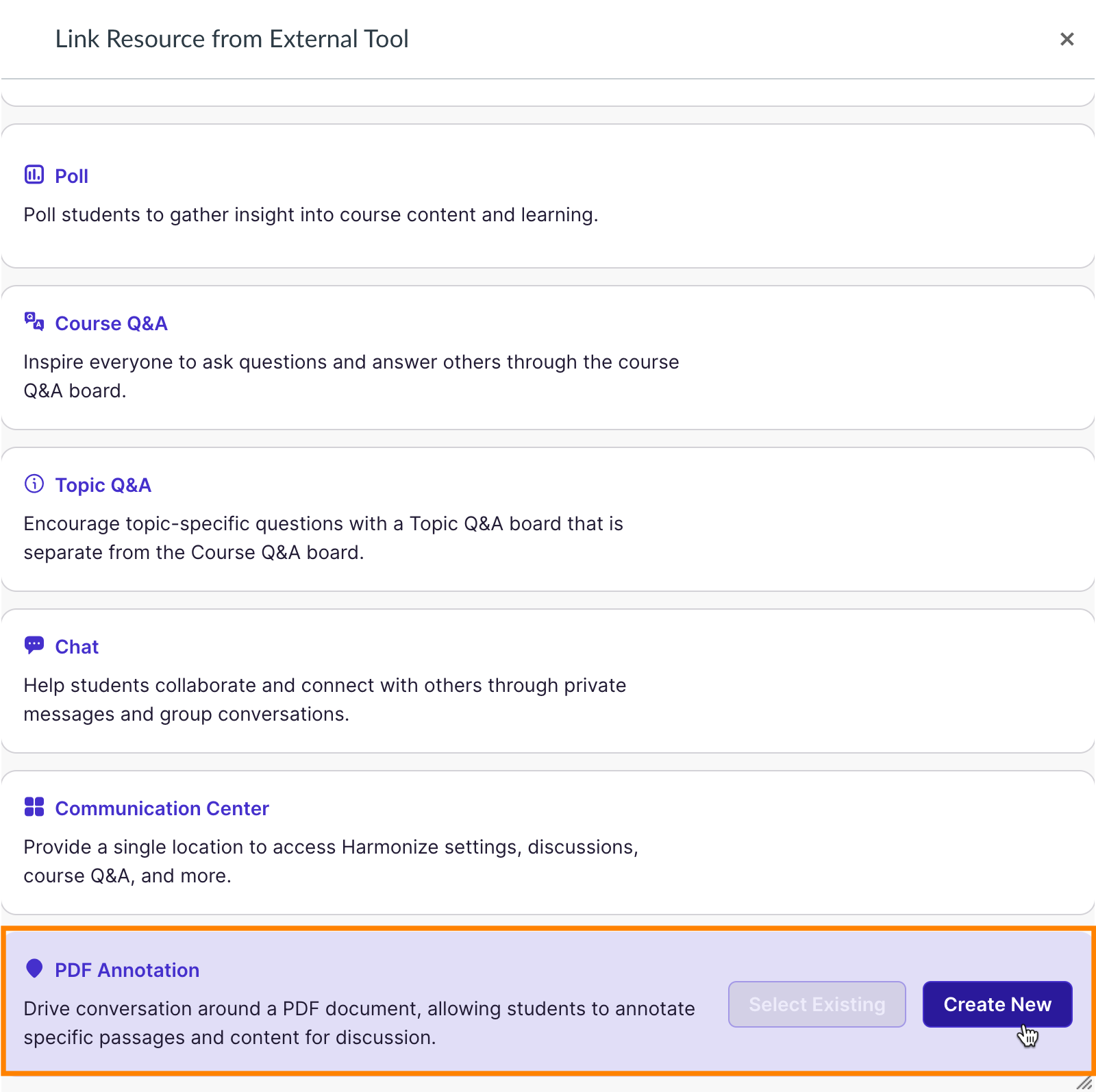Open the PDF Annotation link
1096x1092 pixels.
(x=127, y=969)
